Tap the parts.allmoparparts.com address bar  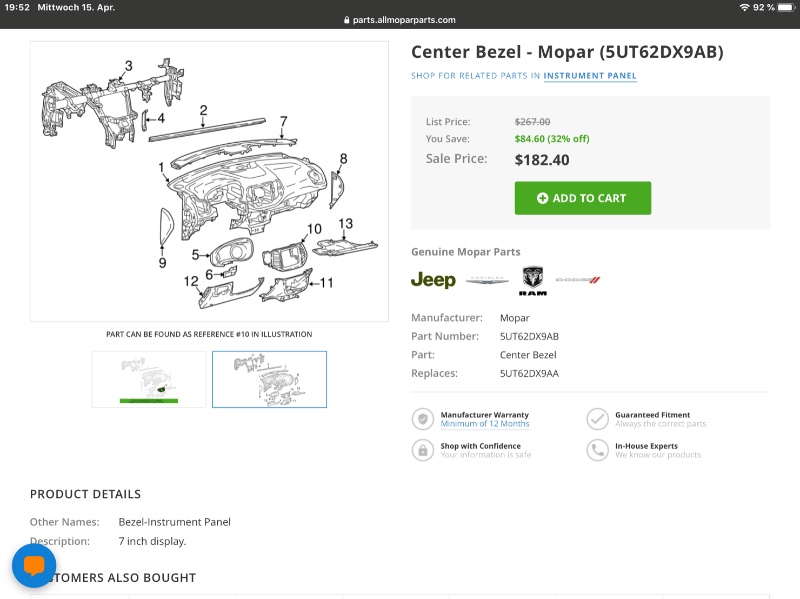(x=400, y=20)
